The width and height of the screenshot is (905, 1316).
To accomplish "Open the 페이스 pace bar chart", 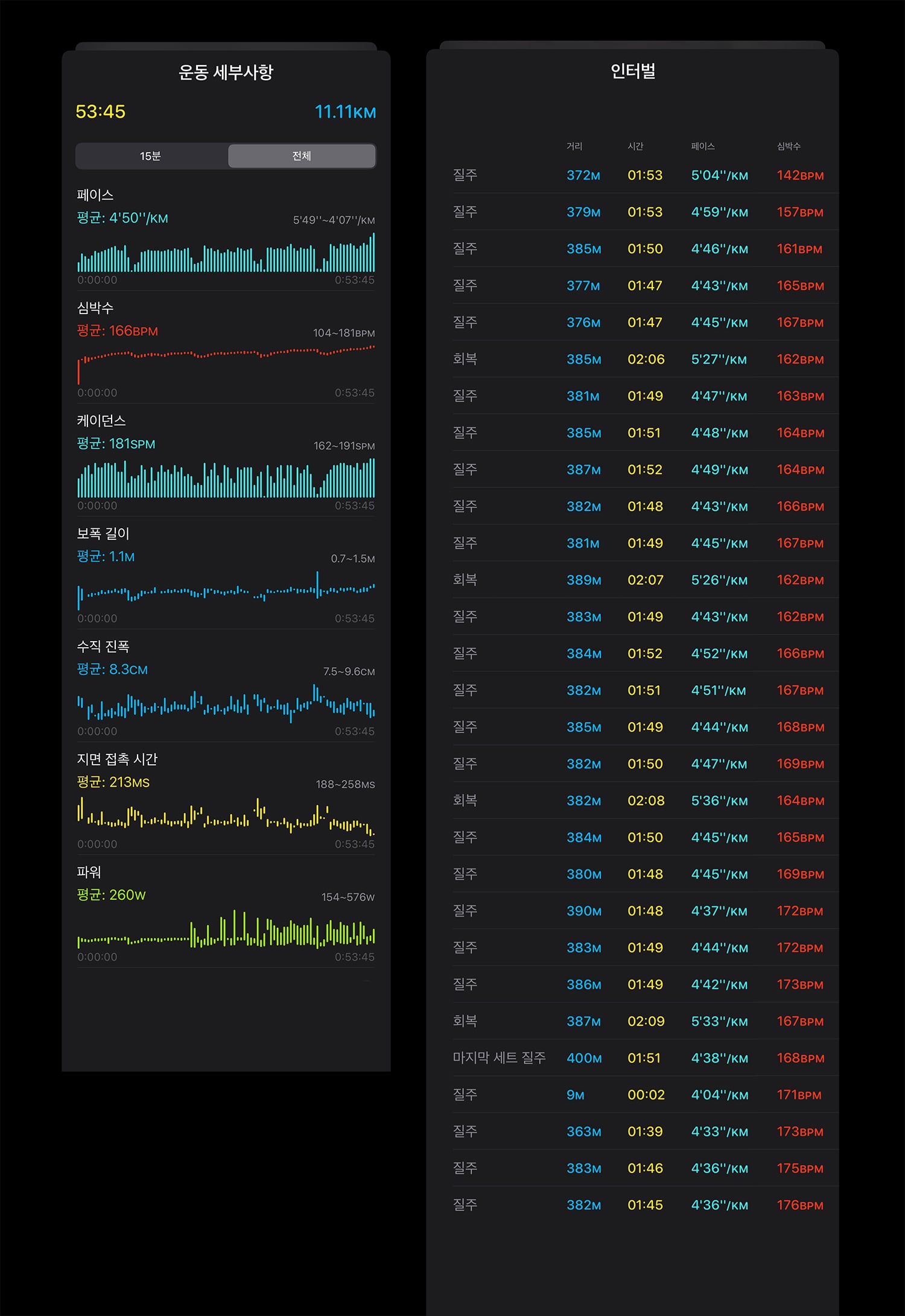I will pyautogui.click(x=226, y=253).
